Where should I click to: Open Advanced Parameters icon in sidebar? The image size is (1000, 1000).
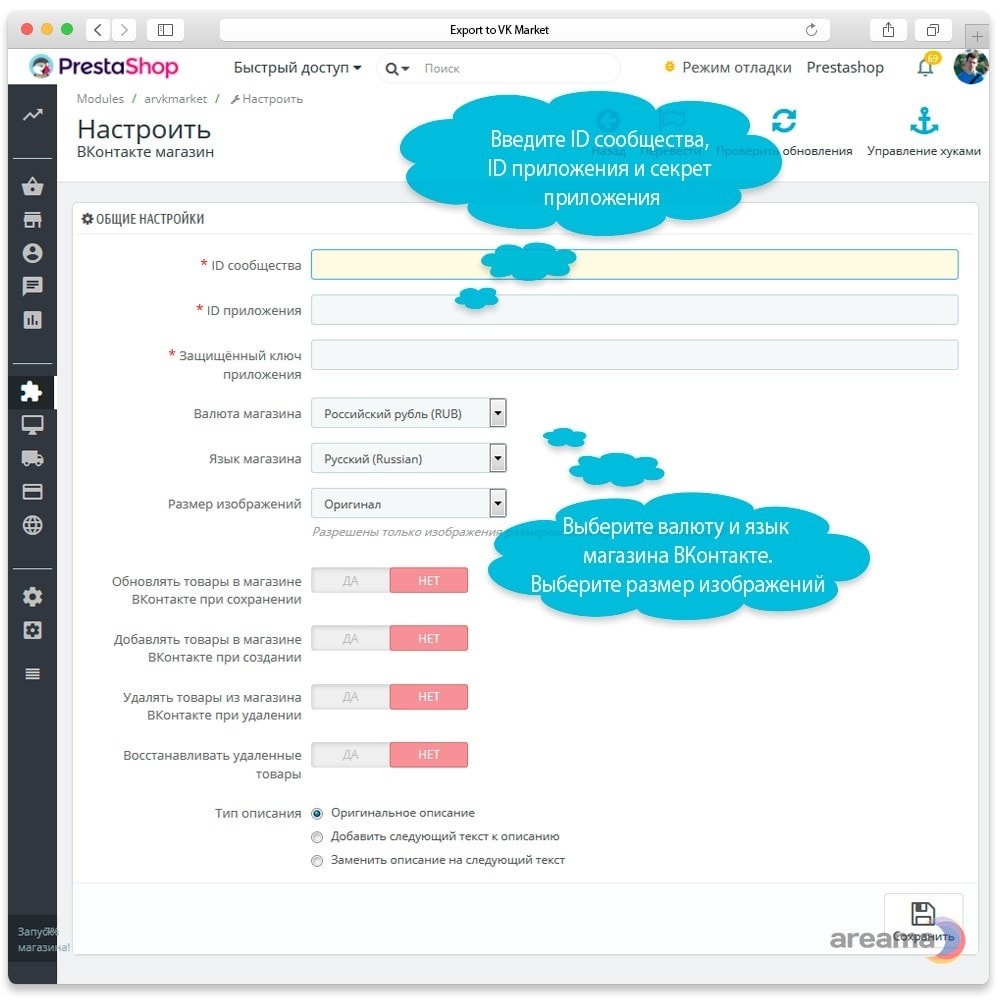coord(33,630)
